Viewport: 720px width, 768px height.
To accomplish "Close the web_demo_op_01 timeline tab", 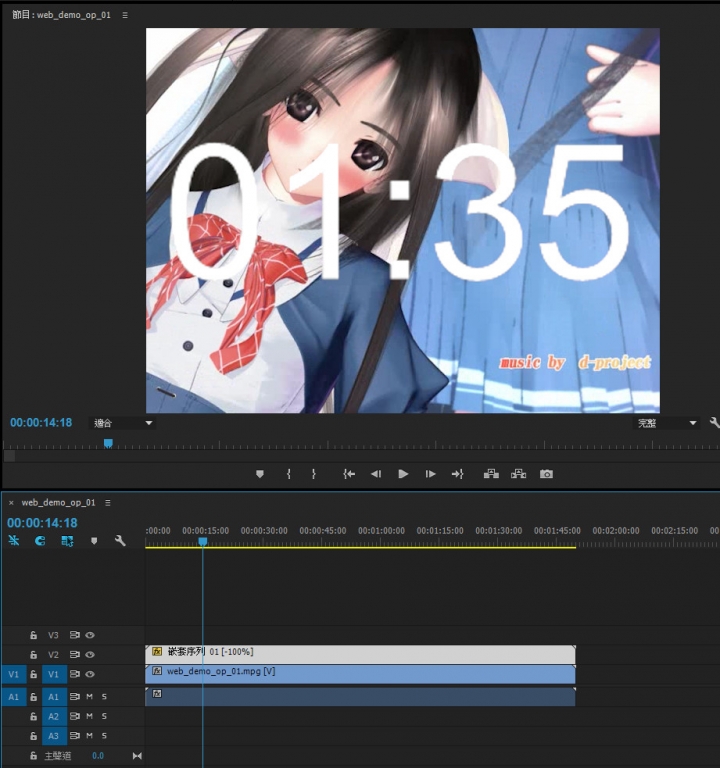I will [x=11, y=503].
